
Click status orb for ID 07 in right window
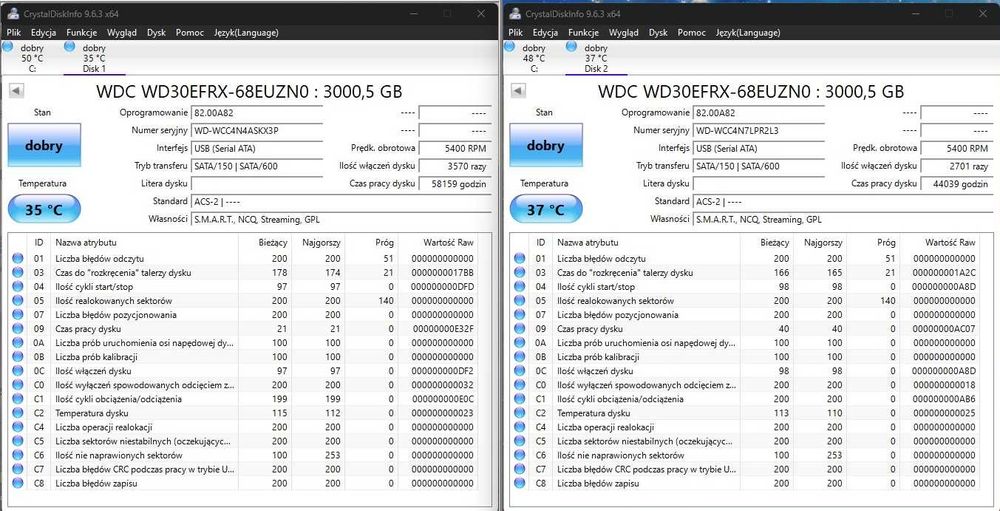click(520, 315)
